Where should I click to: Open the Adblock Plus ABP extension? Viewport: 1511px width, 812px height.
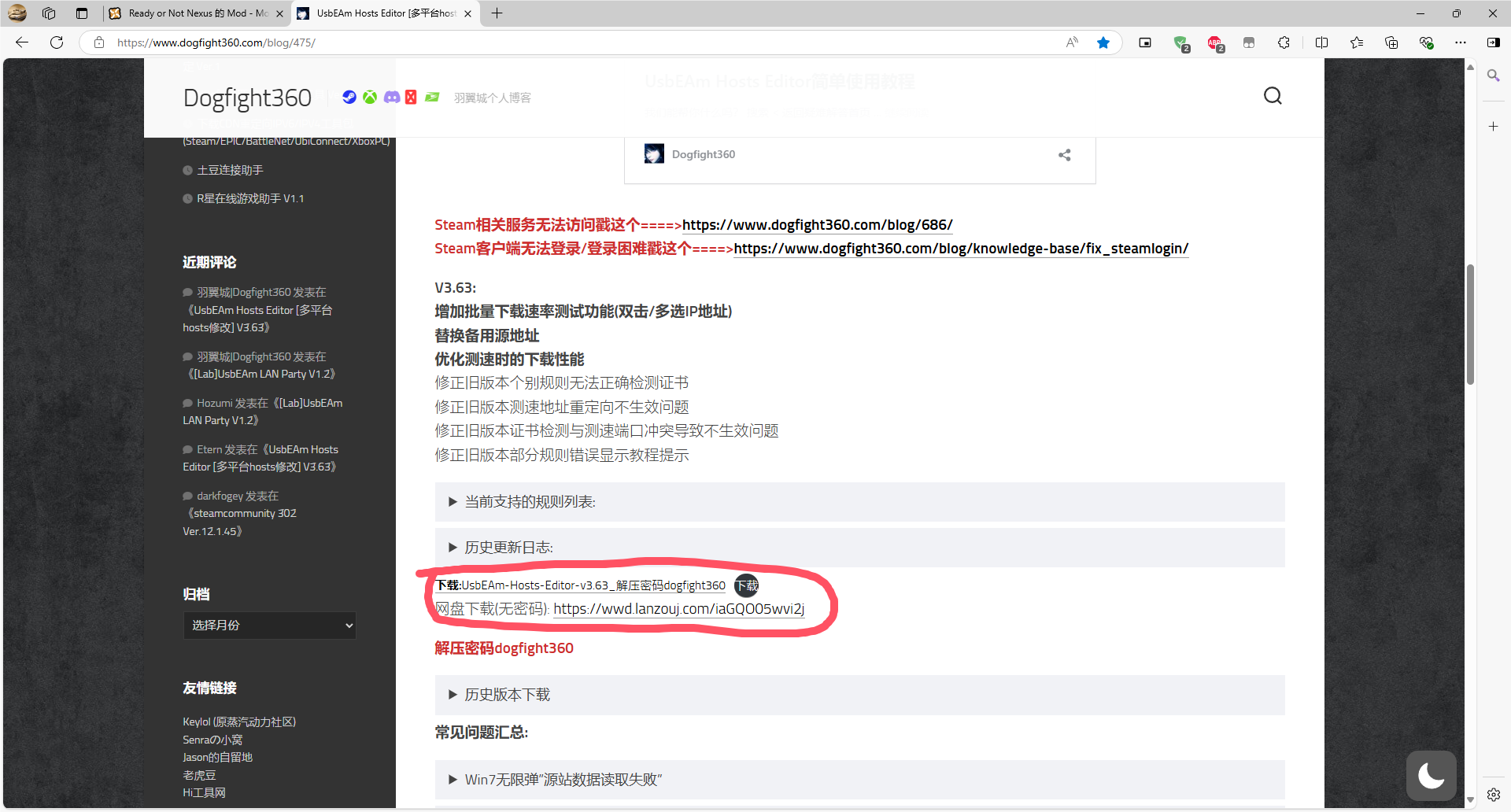[x=1215, y=43]
